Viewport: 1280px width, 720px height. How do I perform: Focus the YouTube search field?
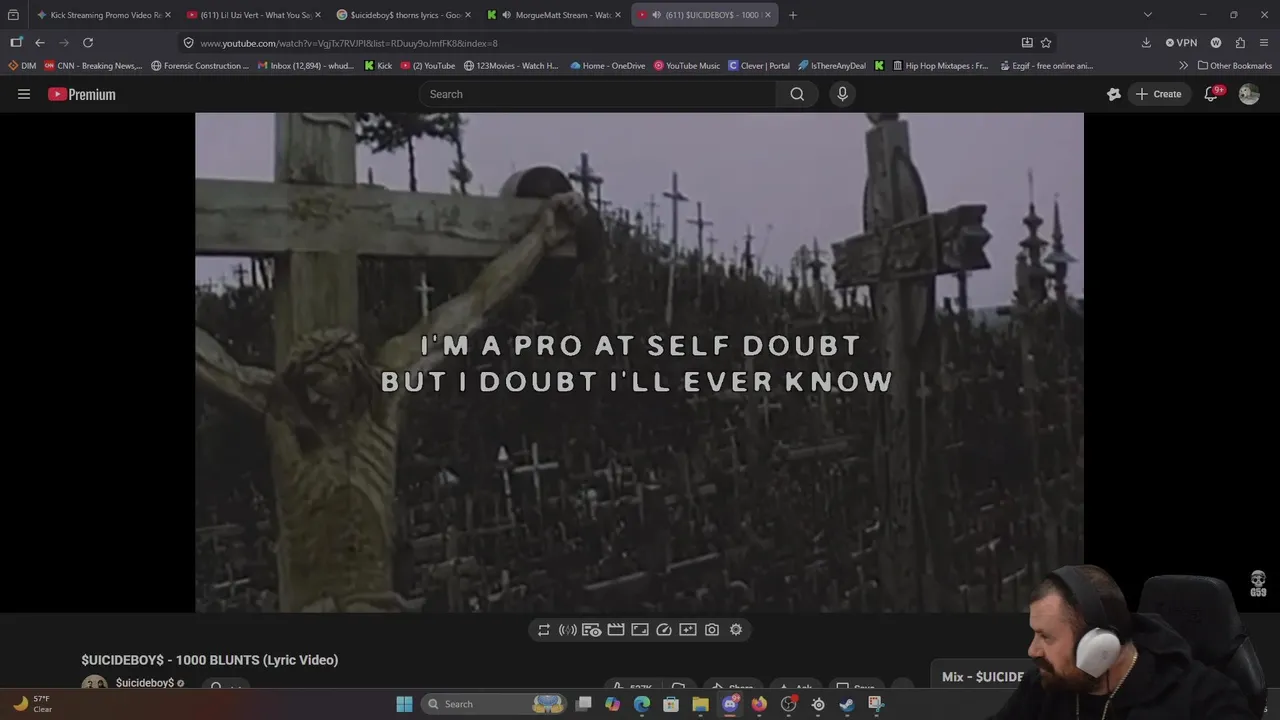coord(598,94)
